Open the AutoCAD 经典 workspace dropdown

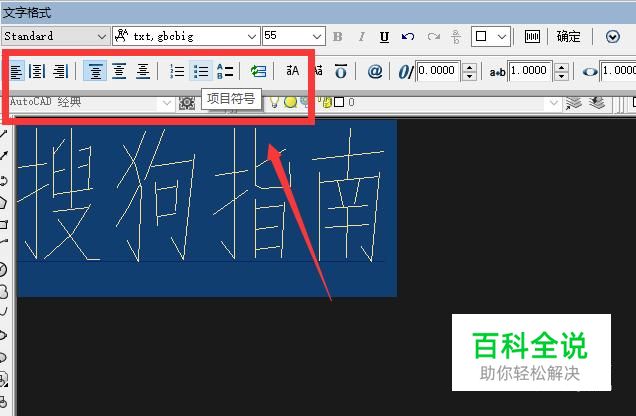[166, 103]
